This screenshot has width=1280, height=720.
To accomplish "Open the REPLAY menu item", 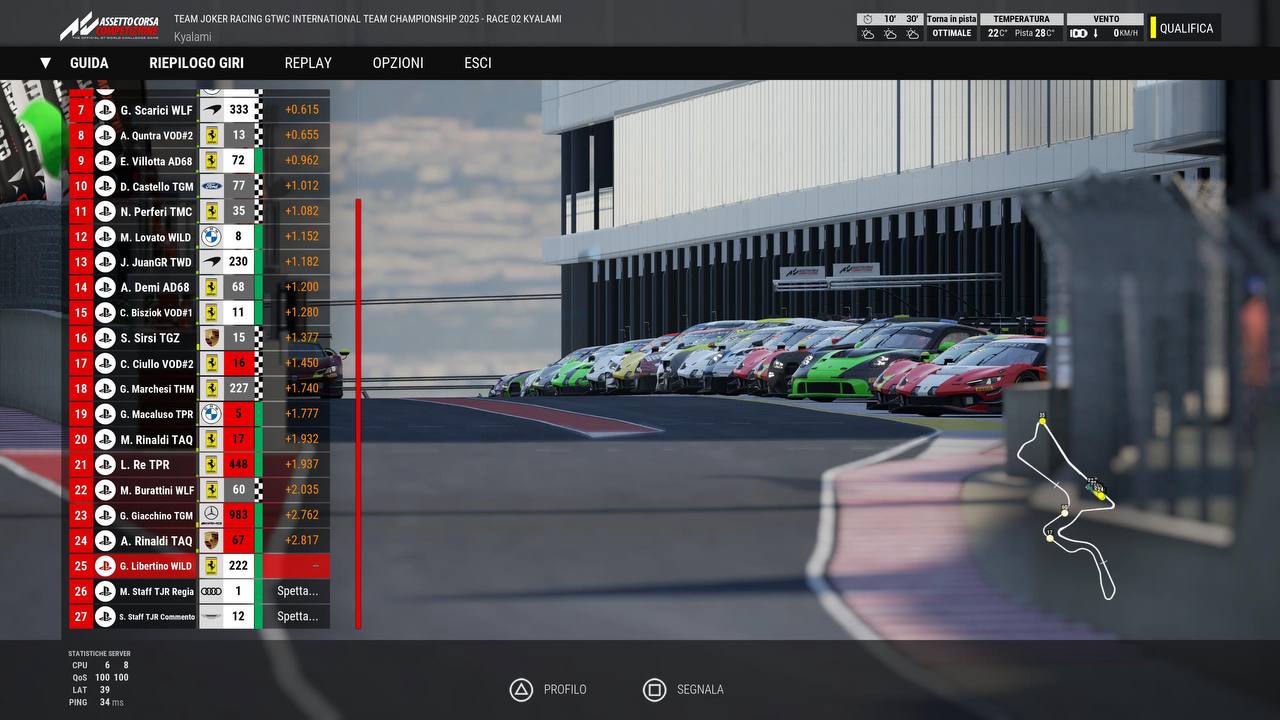I will click(x=308, y=63).
